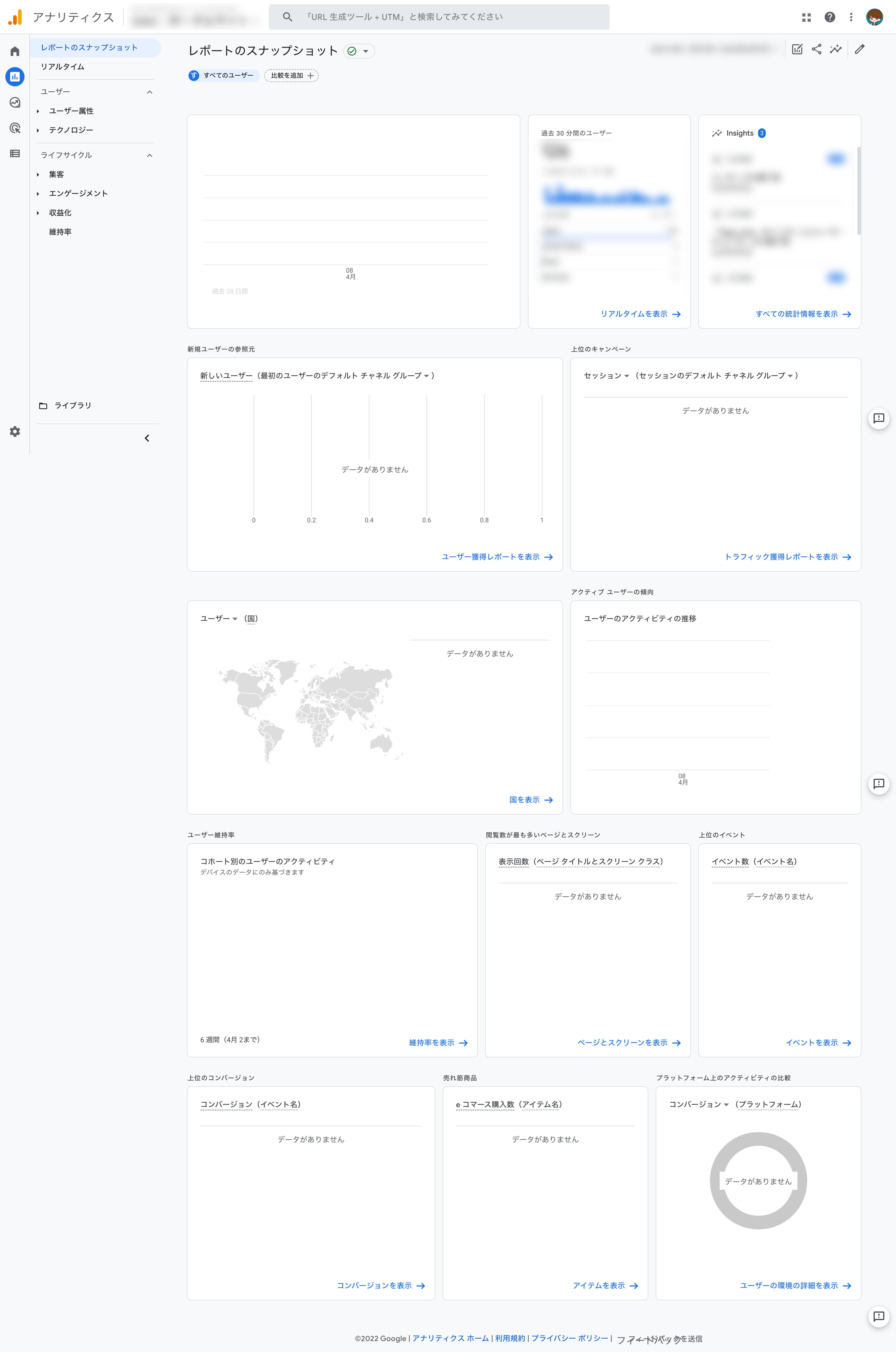The height and width of the screenshot is (1352, 896).
Task: Open the Advertising cursor icon in left rail
Action: pos(15,128)
